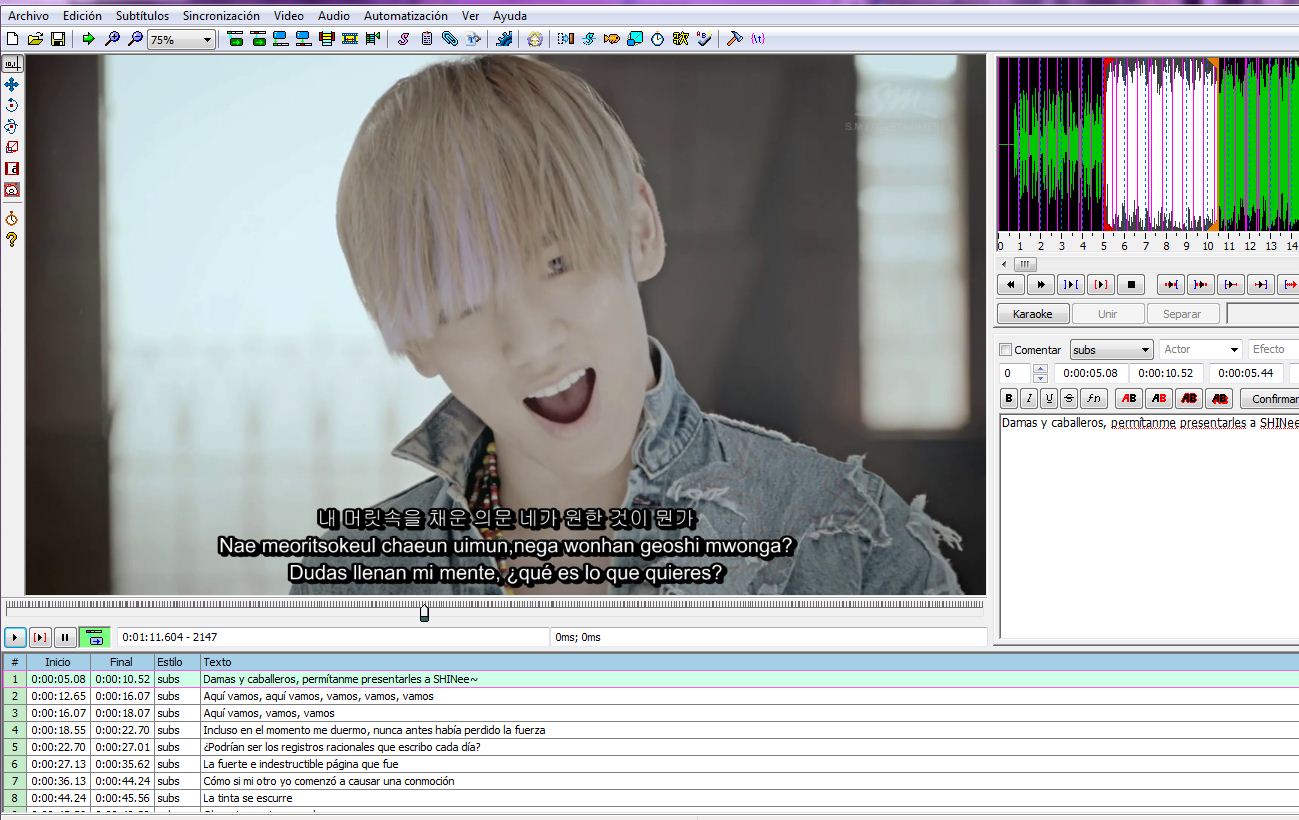Select the rectangular Clip tool
Screen dimensions: 1299x820
click(x=12, y=169)
